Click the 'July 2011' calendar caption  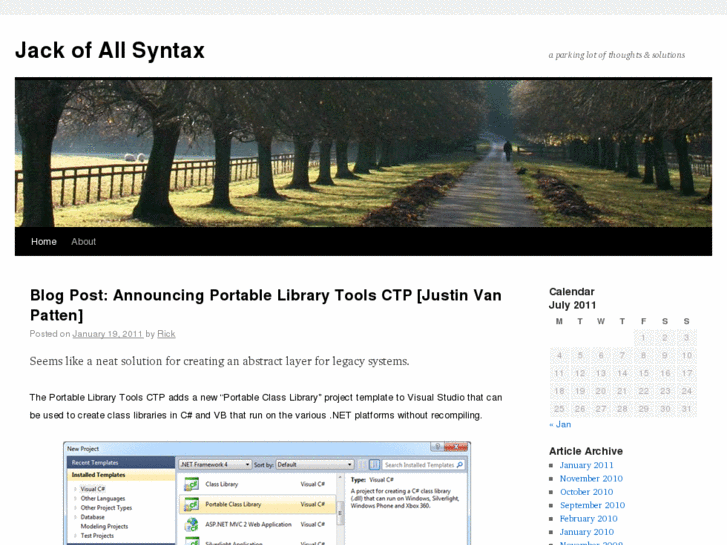click(573, 305)
